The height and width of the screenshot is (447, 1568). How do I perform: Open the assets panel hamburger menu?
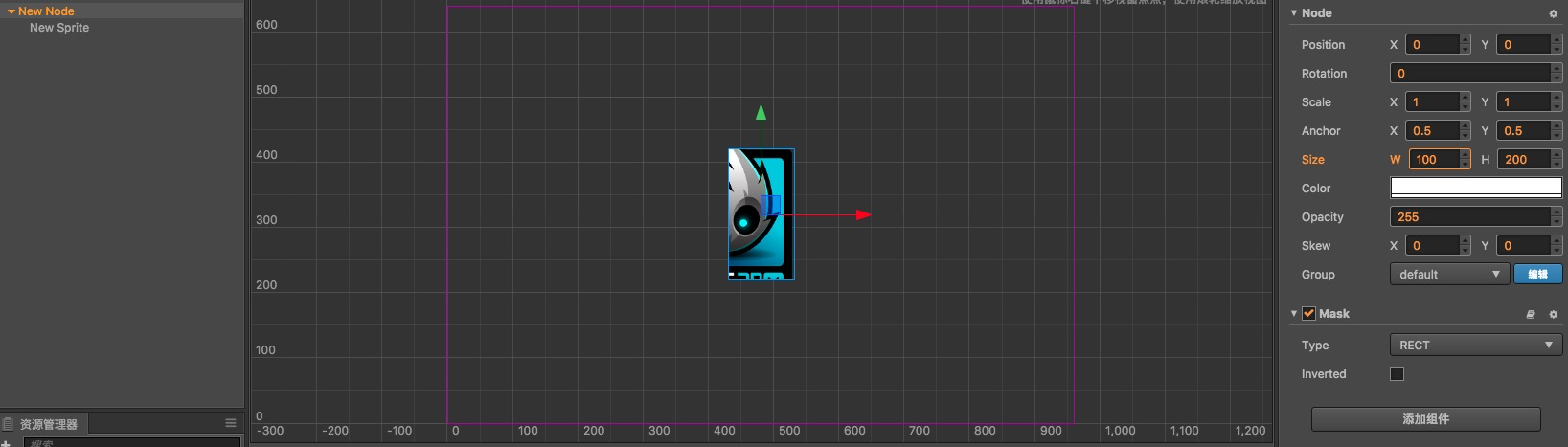click(231, 423)
